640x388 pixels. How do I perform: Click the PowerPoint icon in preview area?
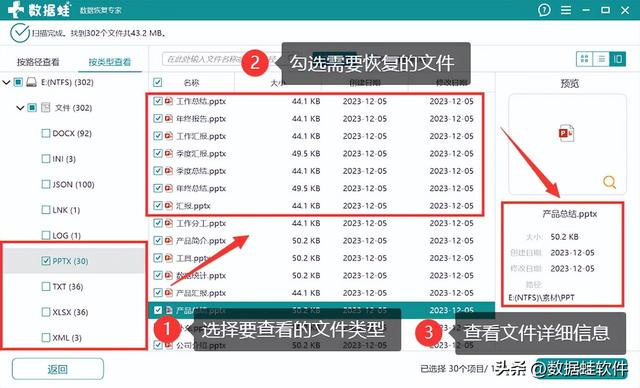coord(566,133)
